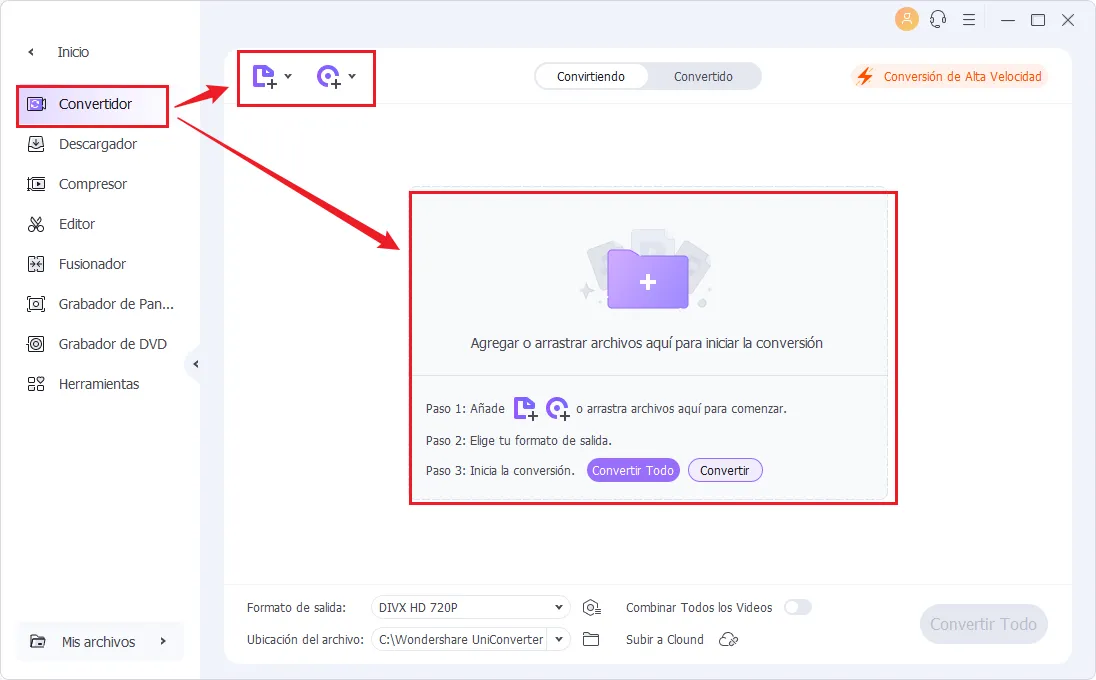This screenshot has width=1096, height=680.
Task: Enable Conversión de Alta Velocidad
Action: (949, 77)
